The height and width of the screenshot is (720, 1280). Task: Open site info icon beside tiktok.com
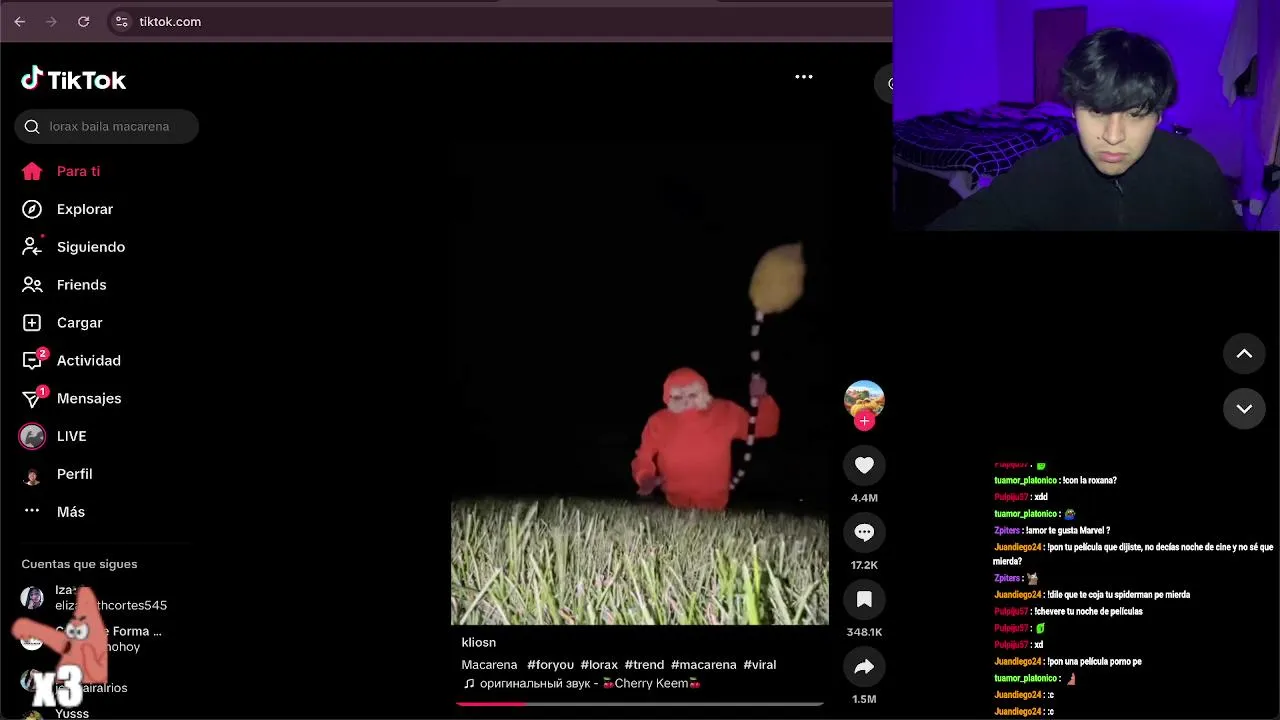121,21
